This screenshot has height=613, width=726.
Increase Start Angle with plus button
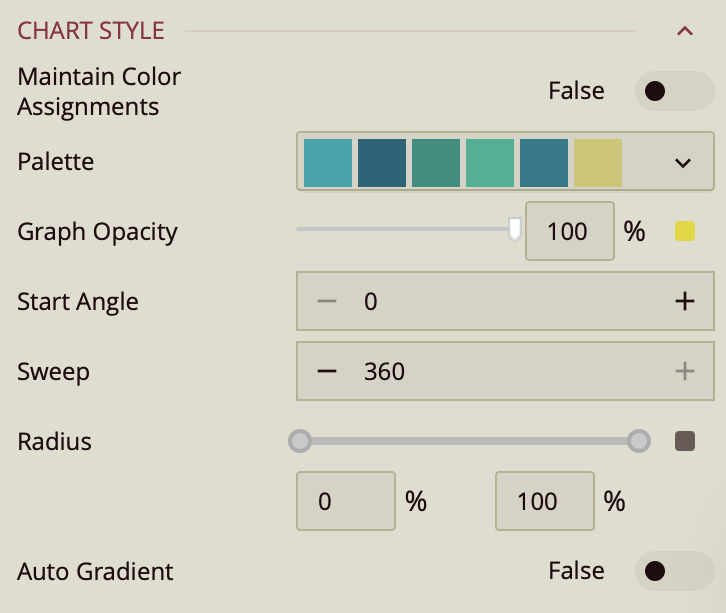[x=684, y=302]
